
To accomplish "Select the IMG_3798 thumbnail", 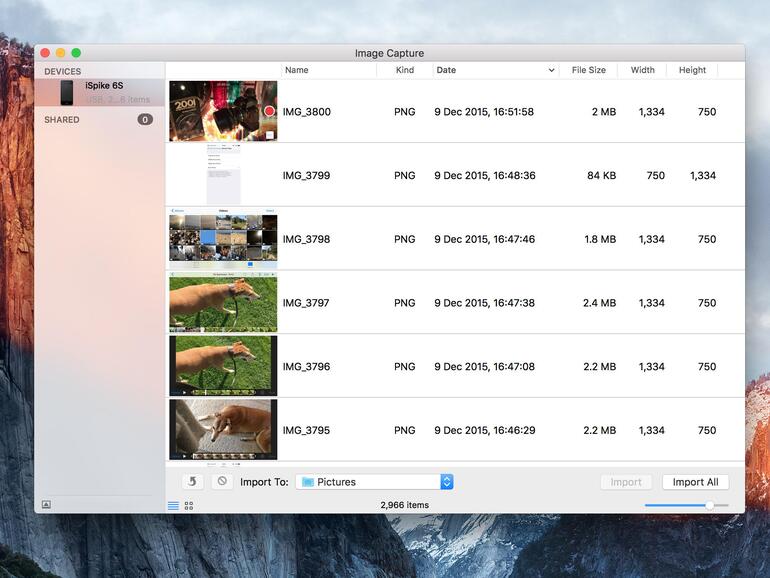I will coord(223,239).
